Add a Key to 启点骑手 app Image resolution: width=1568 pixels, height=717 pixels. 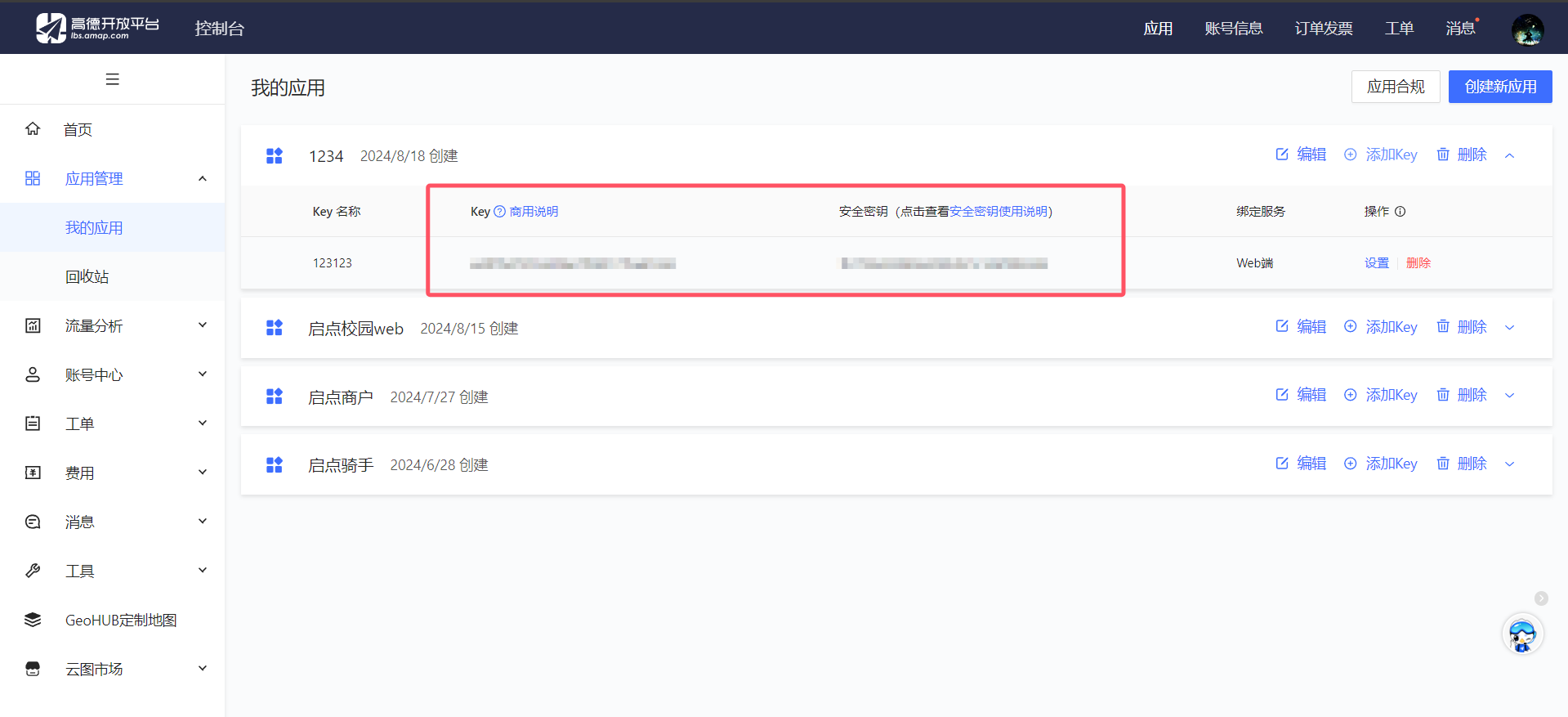click(x=1381, y=464)
